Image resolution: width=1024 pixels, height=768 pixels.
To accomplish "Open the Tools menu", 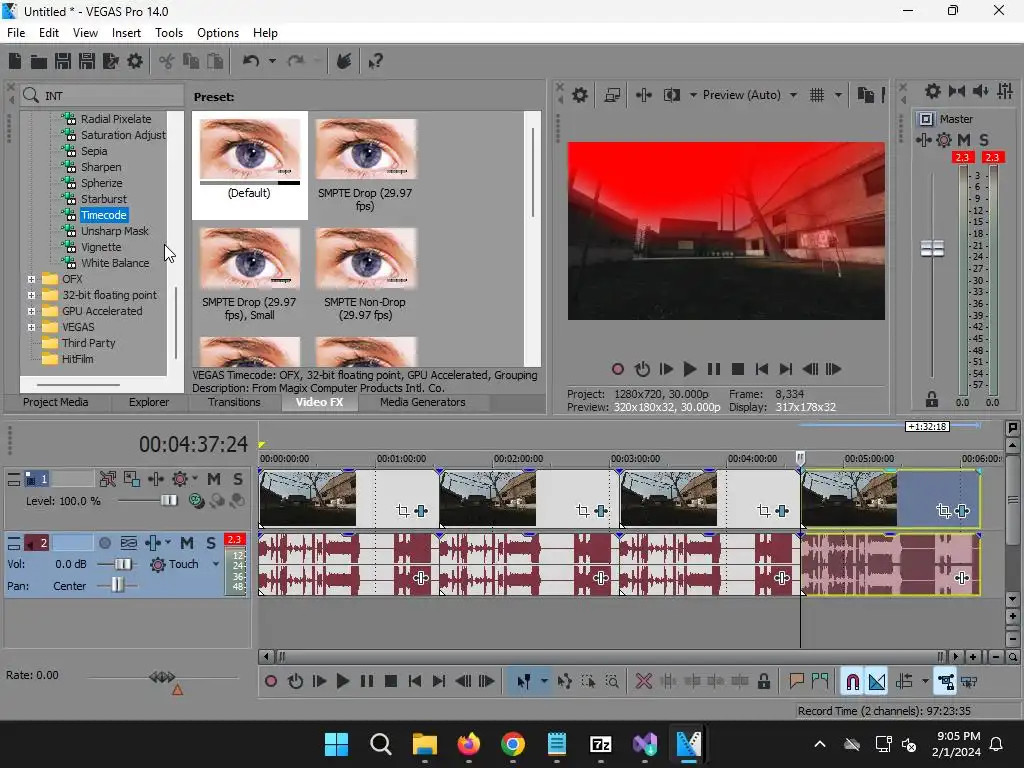I will click(168, 33).
